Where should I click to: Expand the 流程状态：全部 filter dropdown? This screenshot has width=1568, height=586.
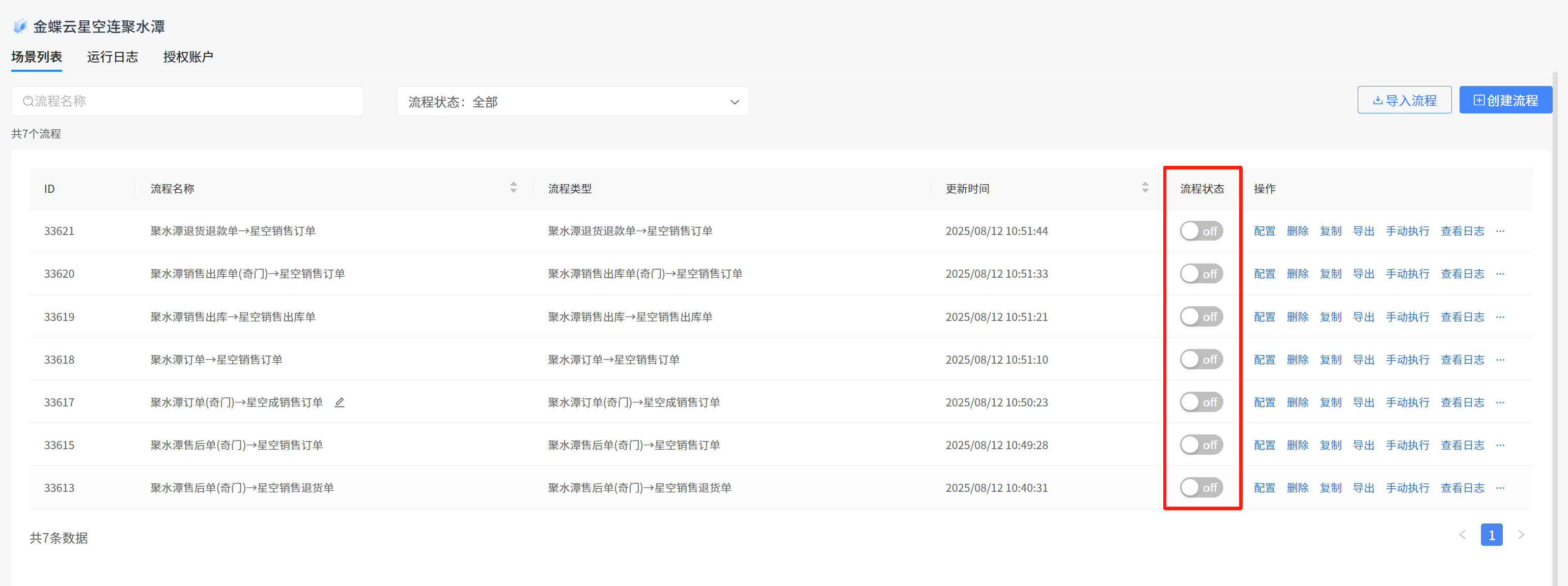573,102
